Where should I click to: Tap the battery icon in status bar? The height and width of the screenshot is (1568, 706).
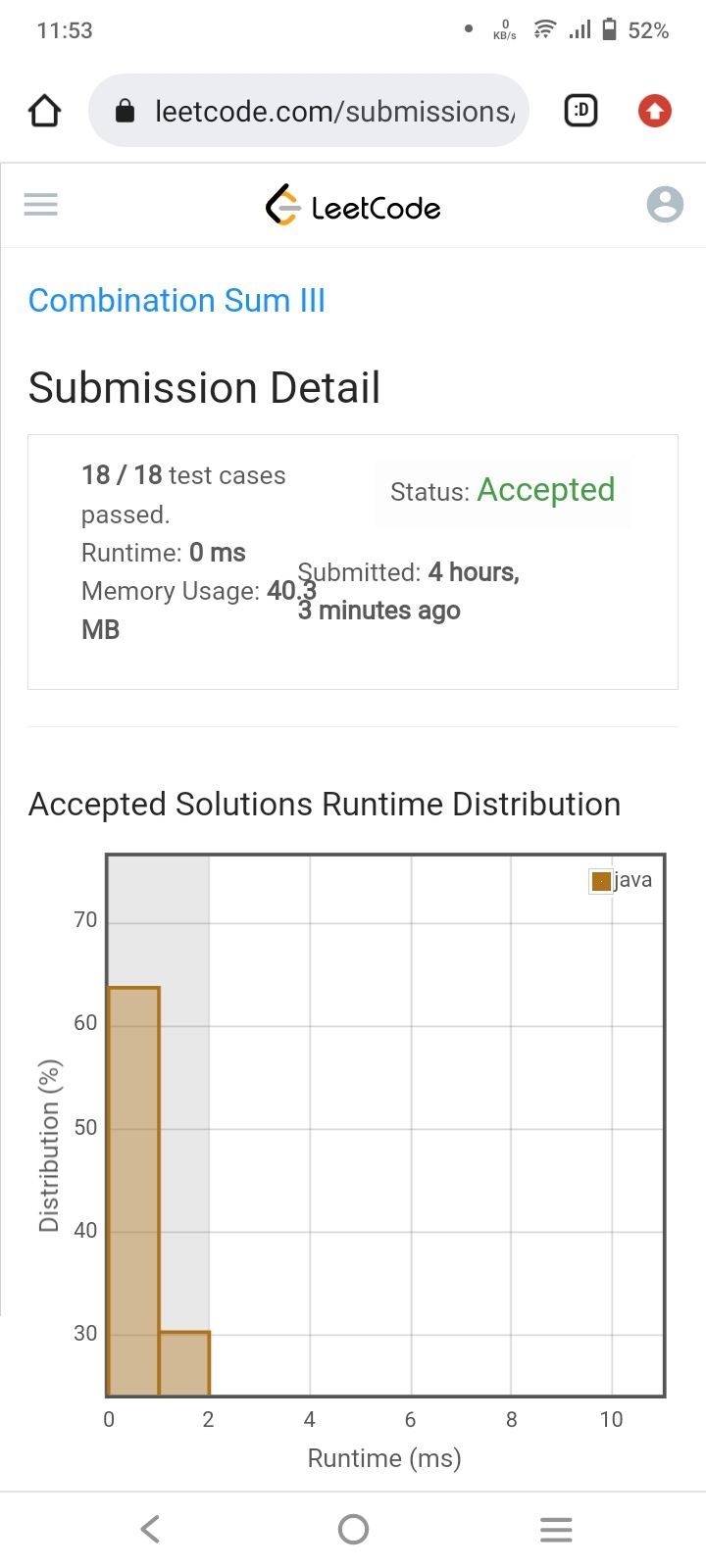pos(609,30)
